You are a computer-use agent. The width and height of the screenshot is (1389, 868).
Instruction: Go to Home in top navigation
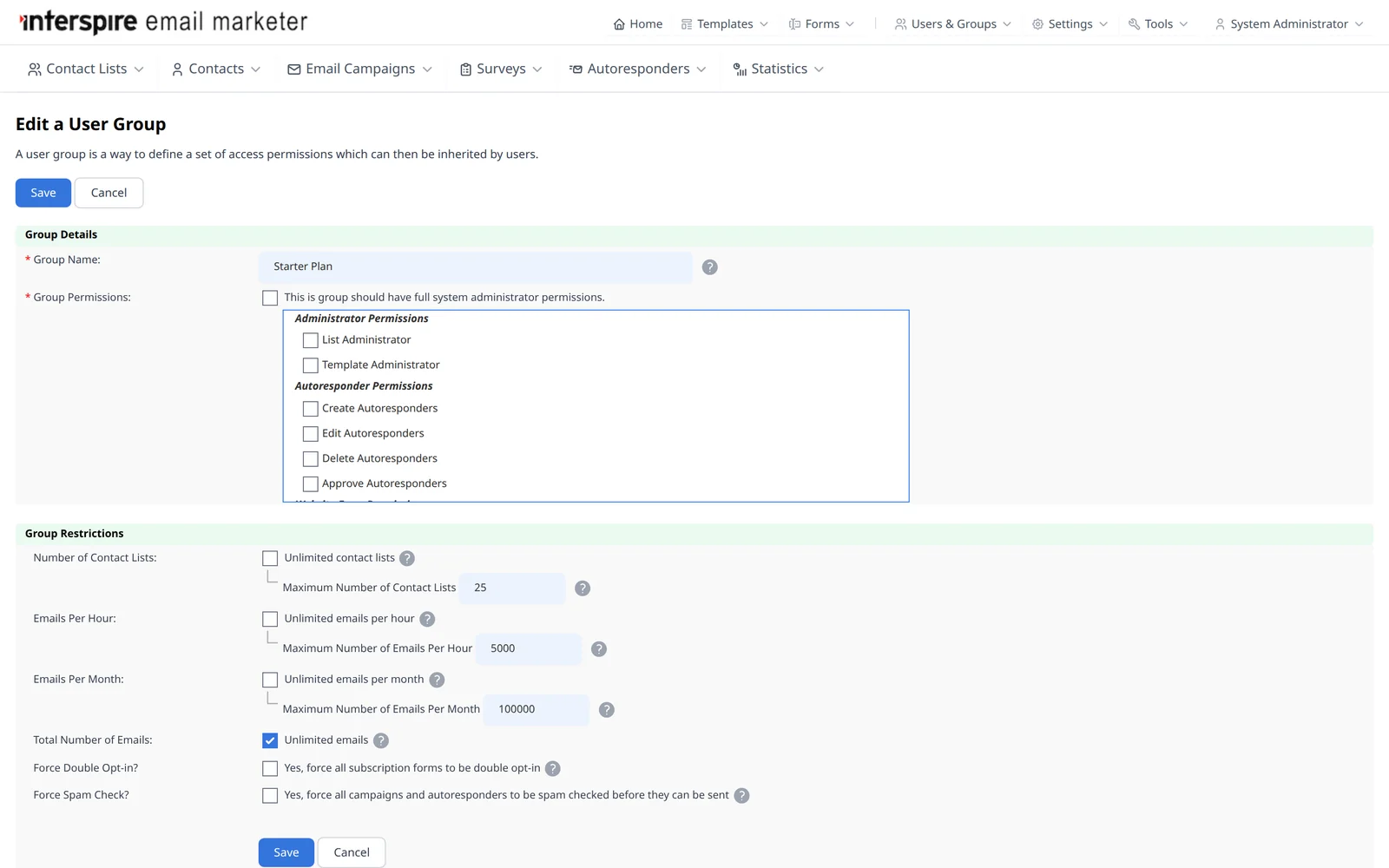(x=638, y=24)
